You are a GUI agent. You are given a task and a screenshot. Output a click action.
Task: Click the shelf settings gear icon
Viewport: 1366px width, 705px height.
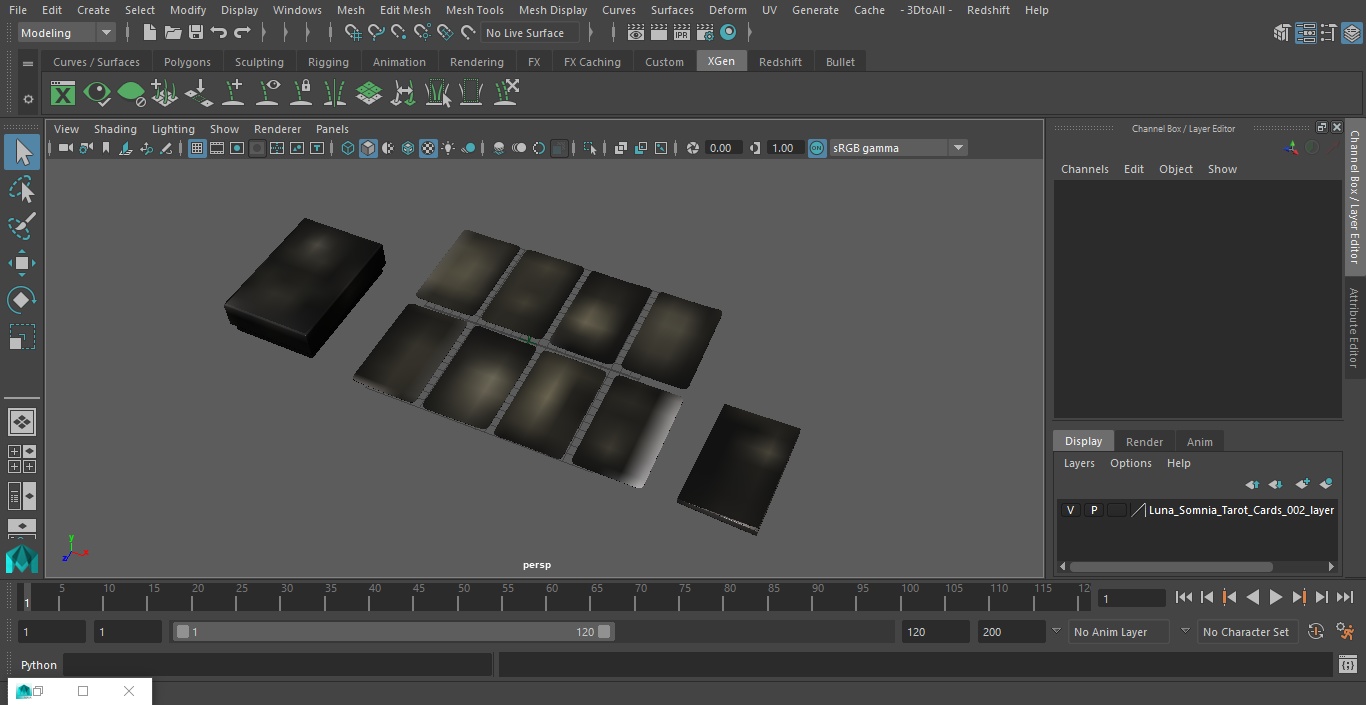coord(28,99)
